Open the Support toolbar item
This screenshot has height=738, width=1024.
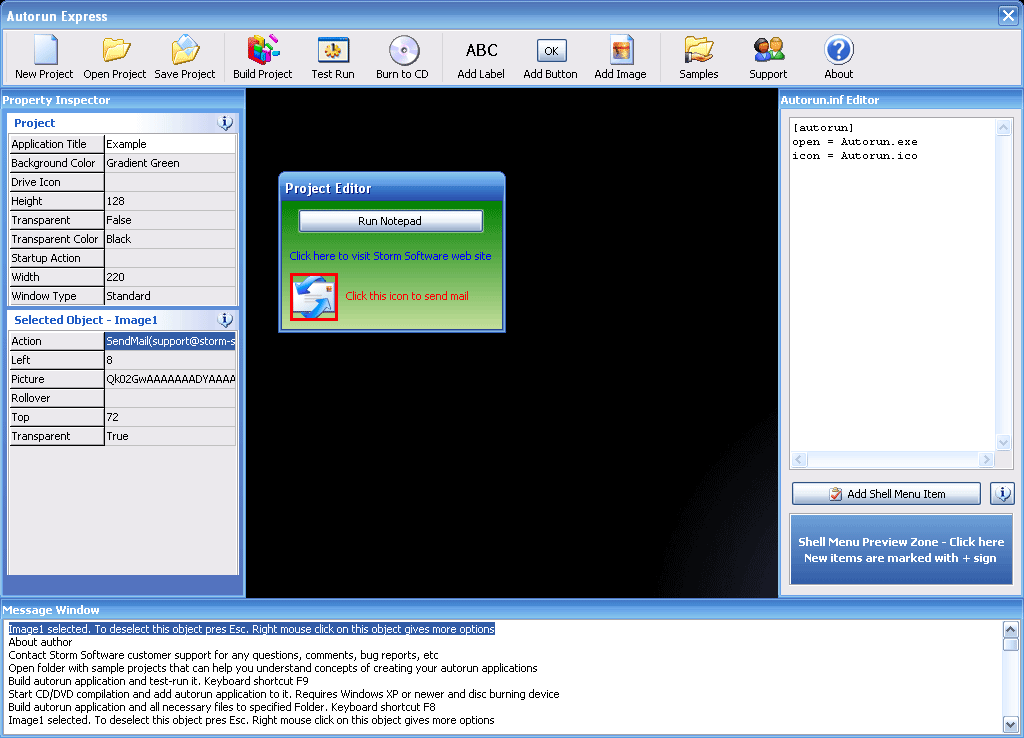click(x=768, y=51)
